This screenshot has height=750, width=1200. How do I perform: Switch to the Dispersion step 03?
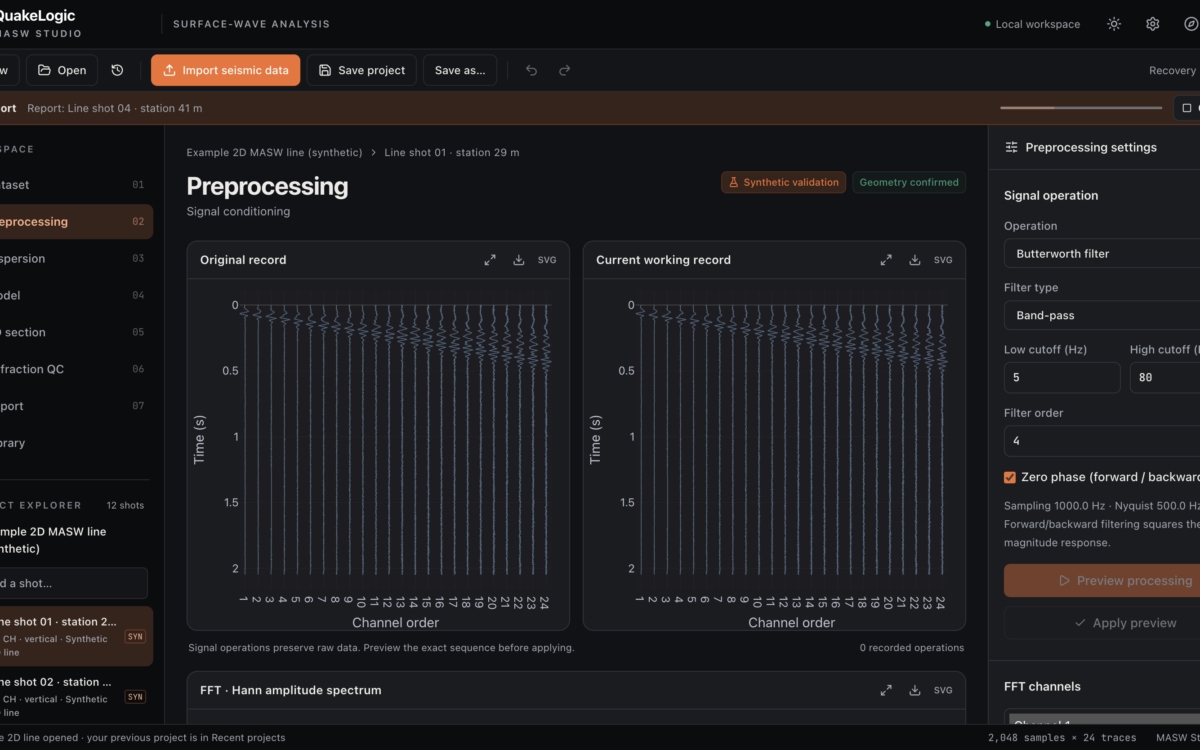pyautogui.click(x=76, y=259)
